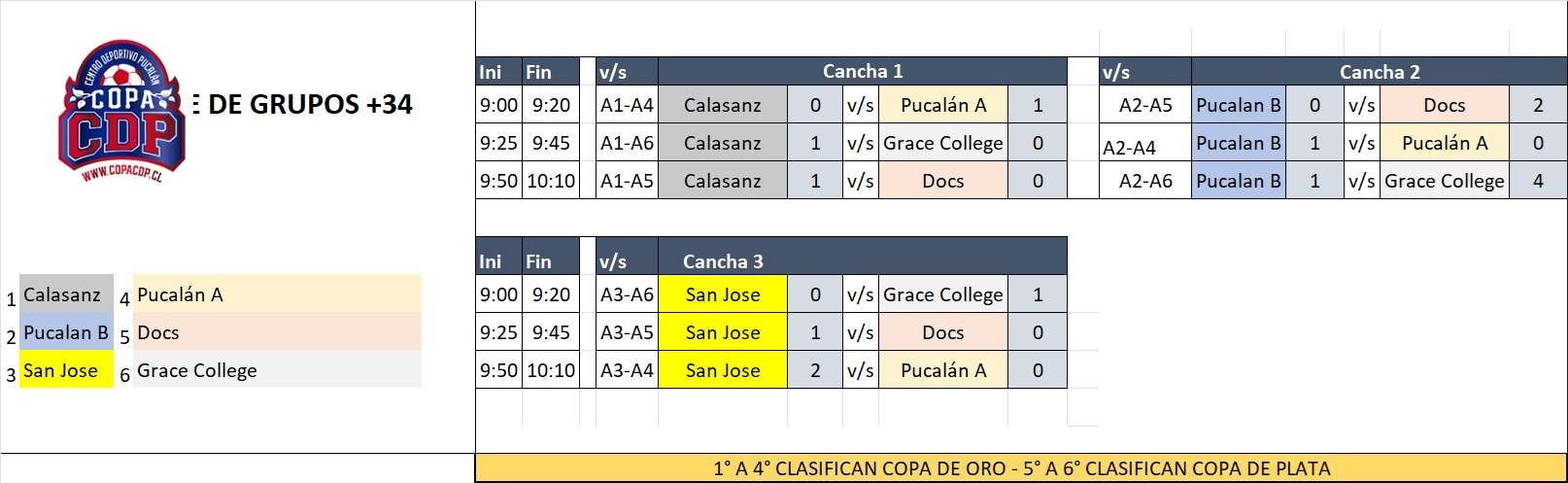Click Grace College score 4 in Cancha 2
The width and height of the screenshot is (1568, 483).
coord(1538,181)
